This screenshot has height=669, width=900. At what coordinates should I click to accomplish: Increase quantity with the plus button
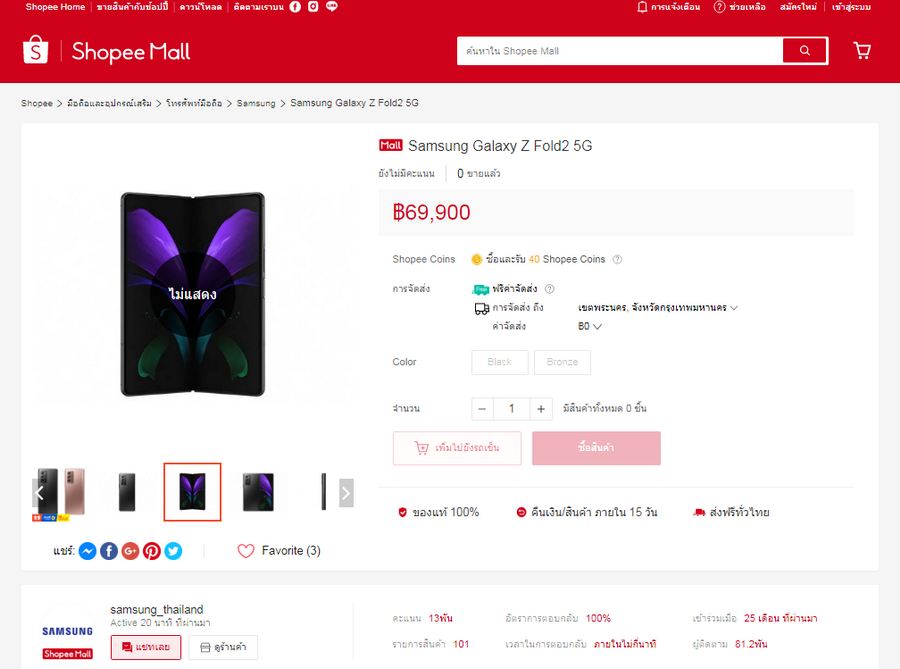pyautogui.click(x=541, y=408)
